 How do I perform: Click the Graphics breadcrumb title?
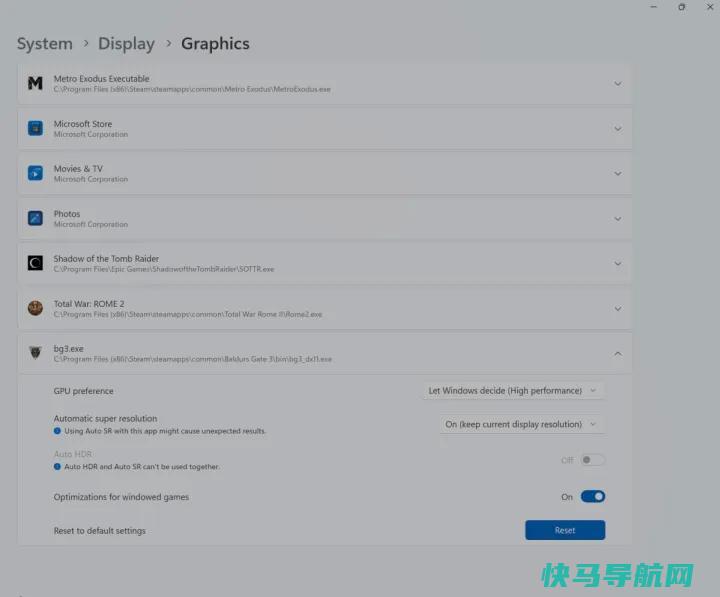[215, 44]
